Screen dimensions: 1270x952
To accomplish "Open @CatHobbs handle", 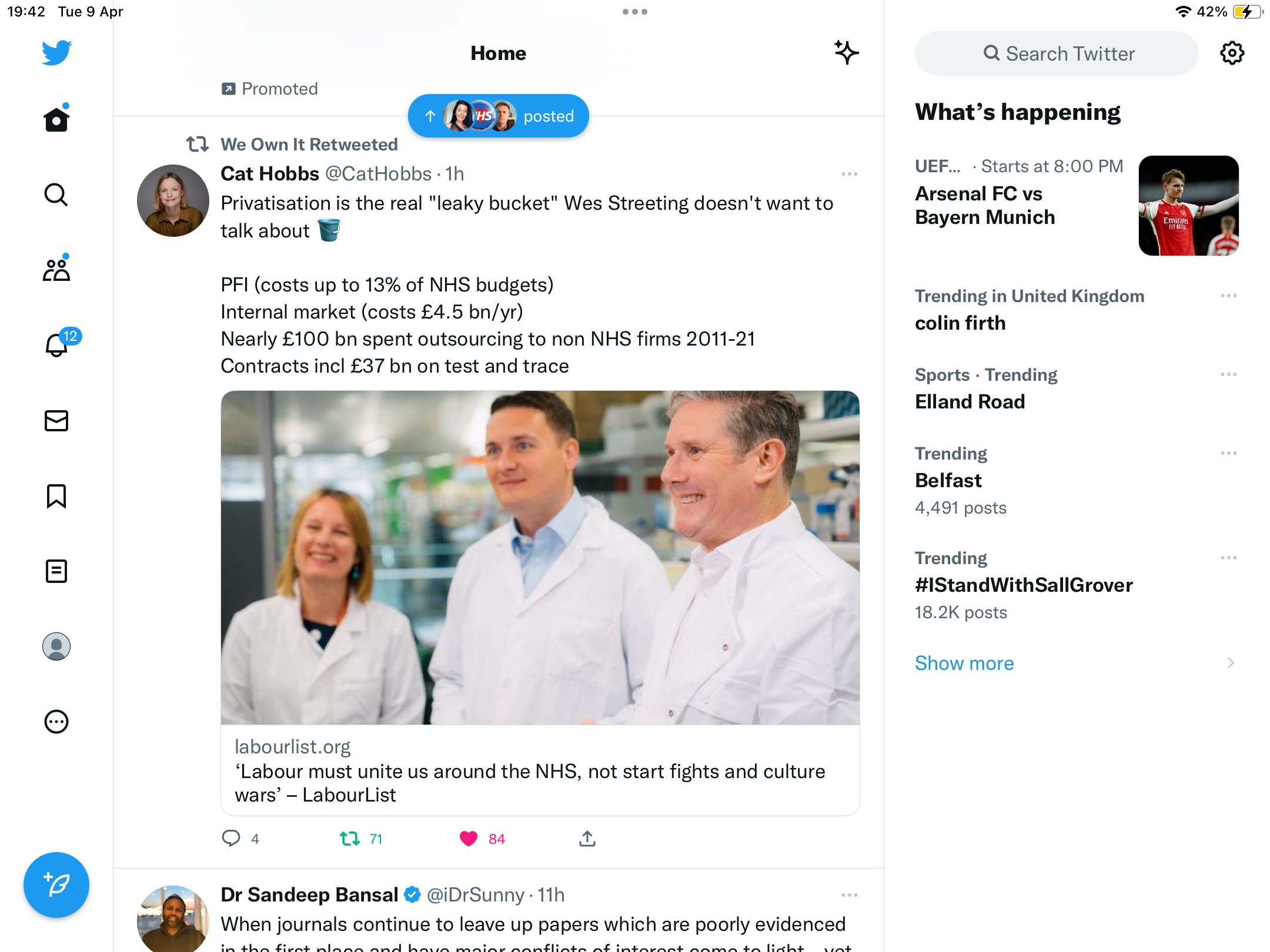I will point(379,174).
